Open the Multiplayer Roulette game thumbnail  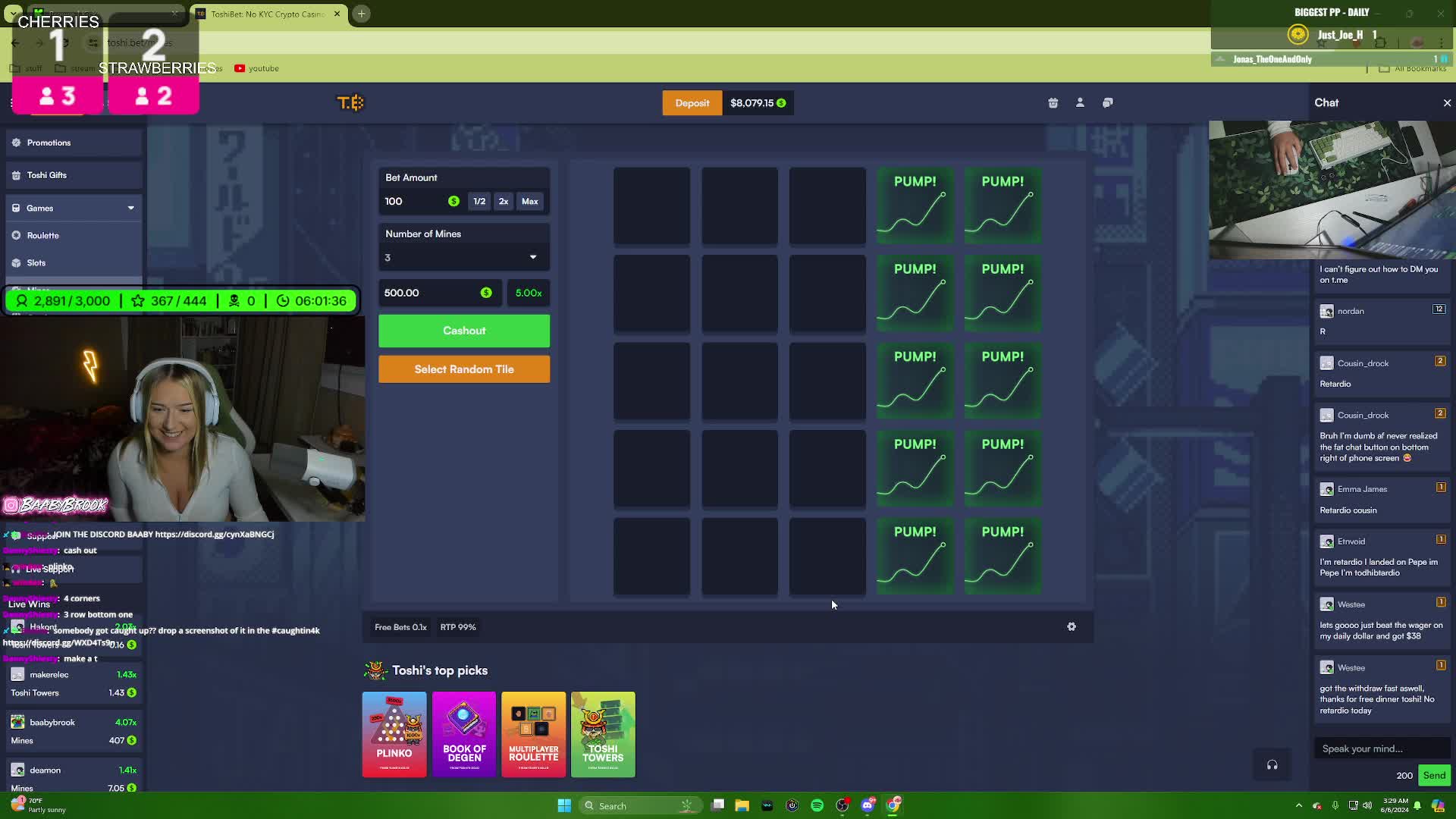(x=533, y=735)
